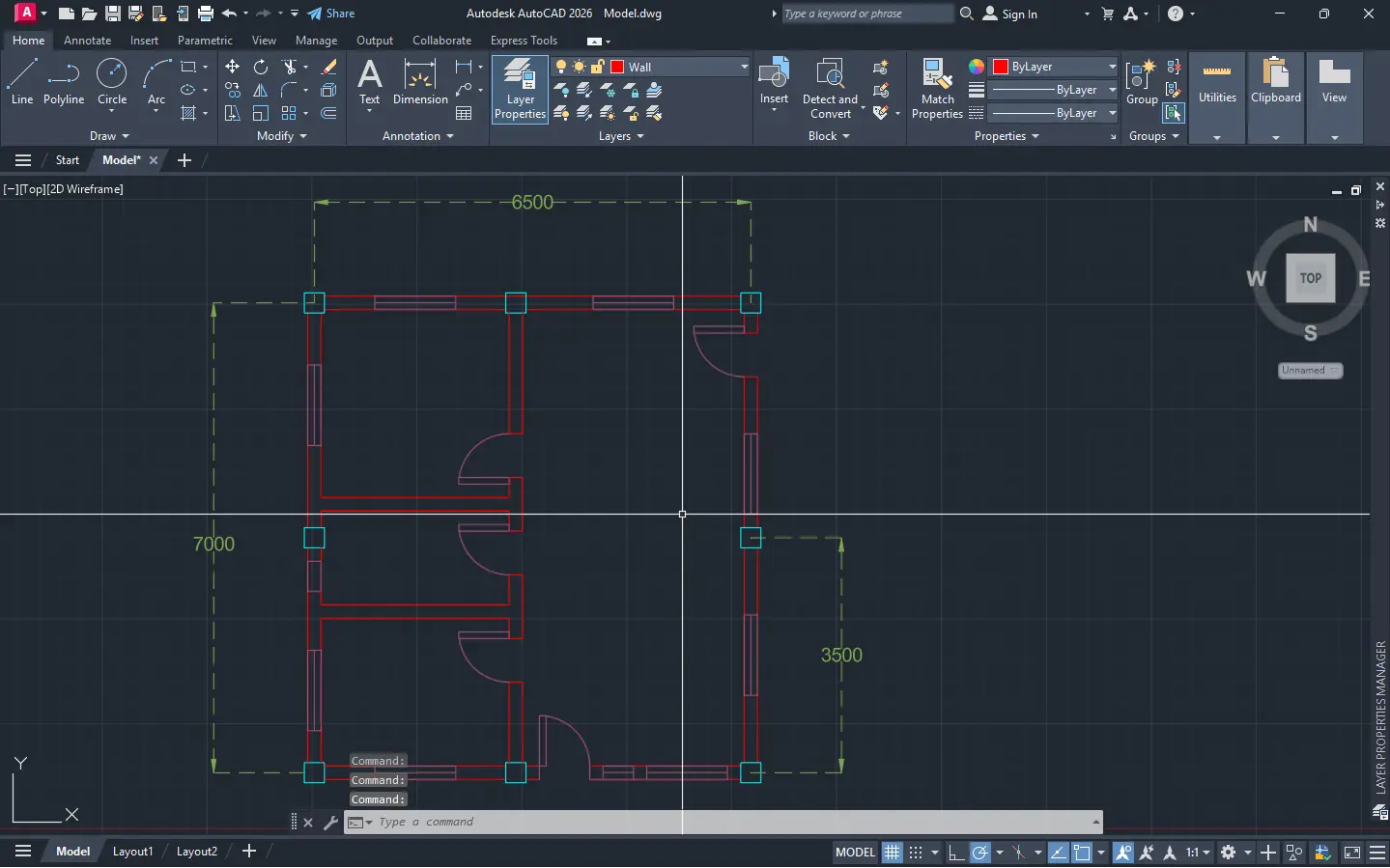Image resolution: width=1390 pixels, height=868 pixels.
Task: Select the Polyline tool
Action: point(64,81)
